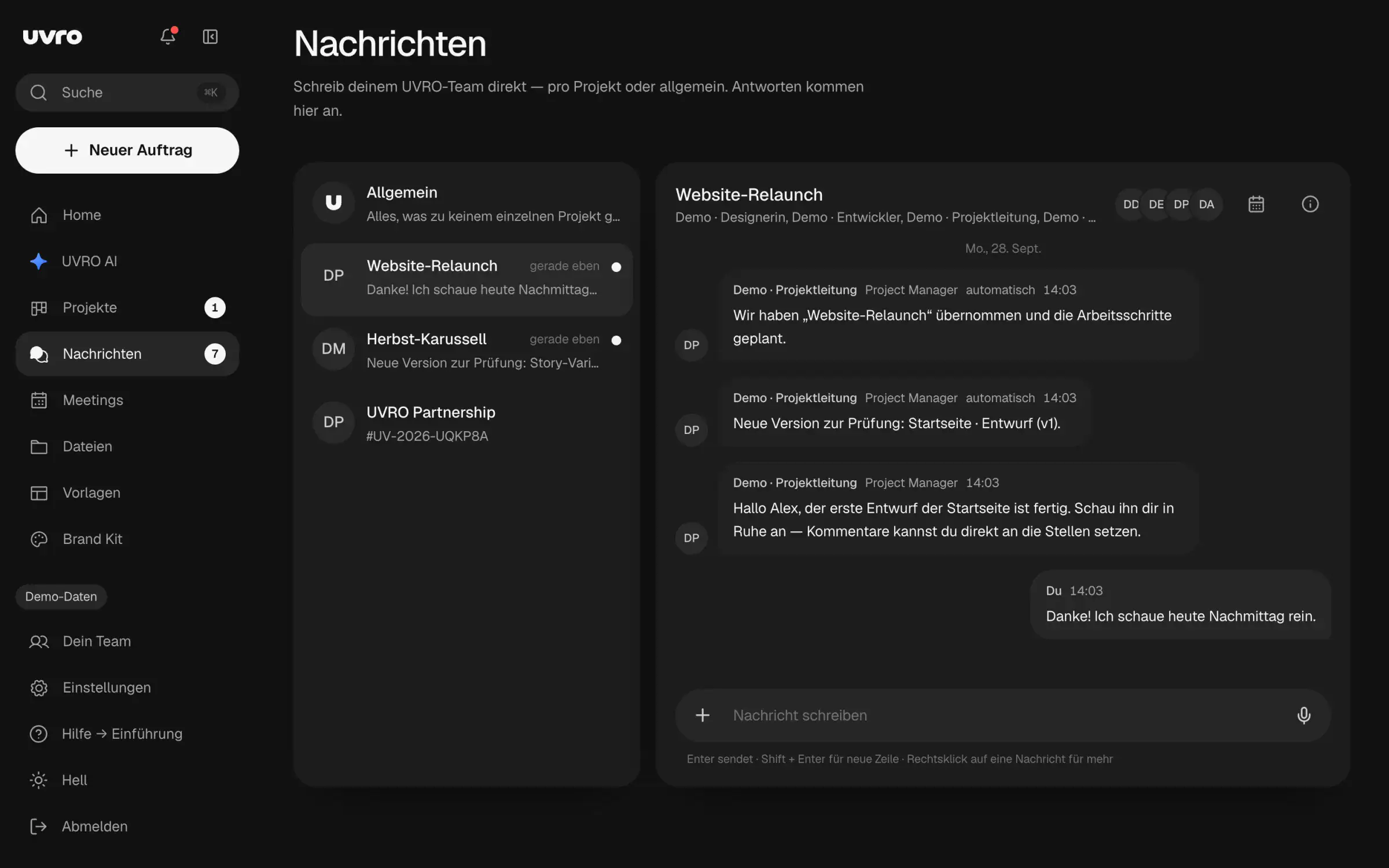
Task: Open Hilfe → Einführung
Action: click(x=127, y=734)
